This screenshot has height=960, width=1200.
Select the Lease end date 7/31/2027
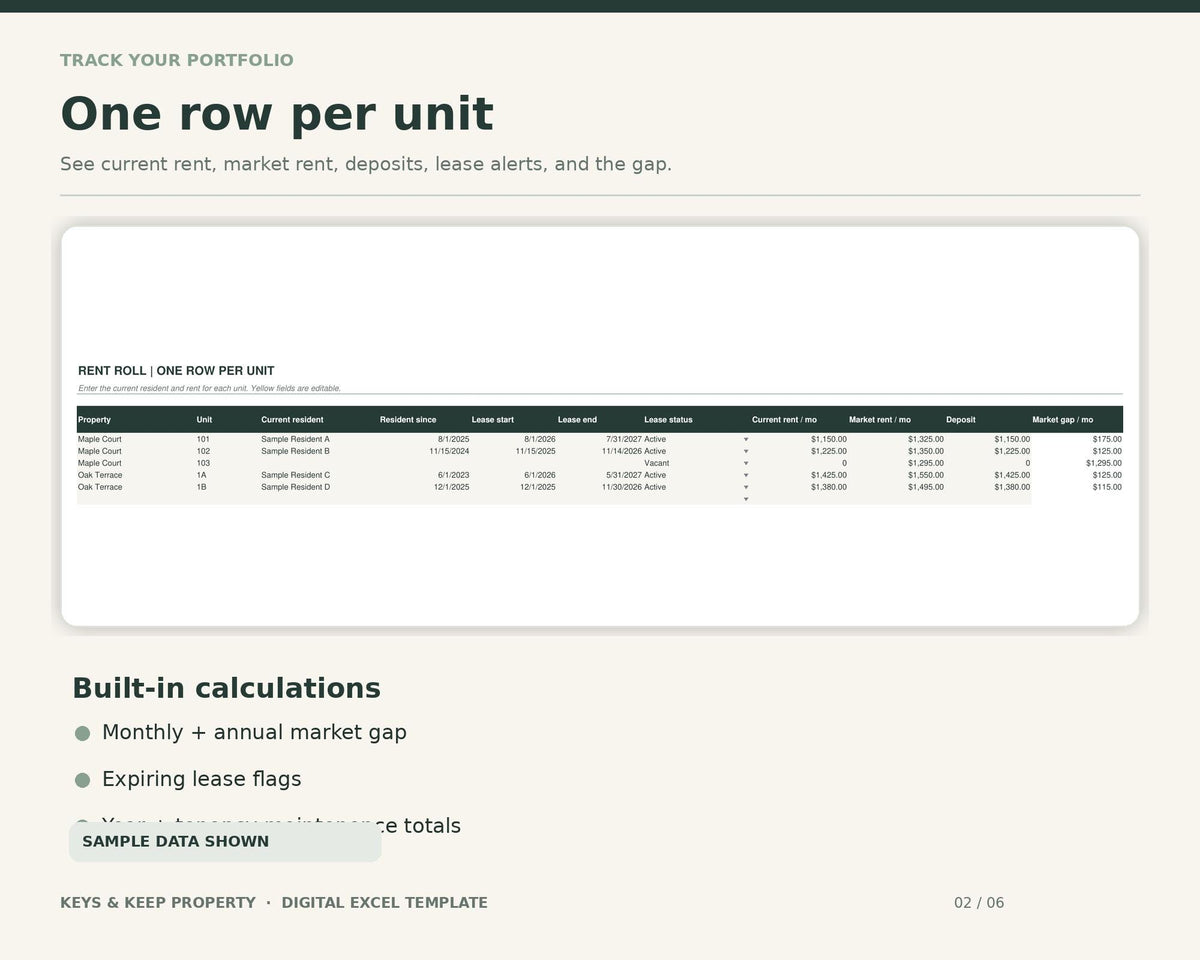click(624, 439)
